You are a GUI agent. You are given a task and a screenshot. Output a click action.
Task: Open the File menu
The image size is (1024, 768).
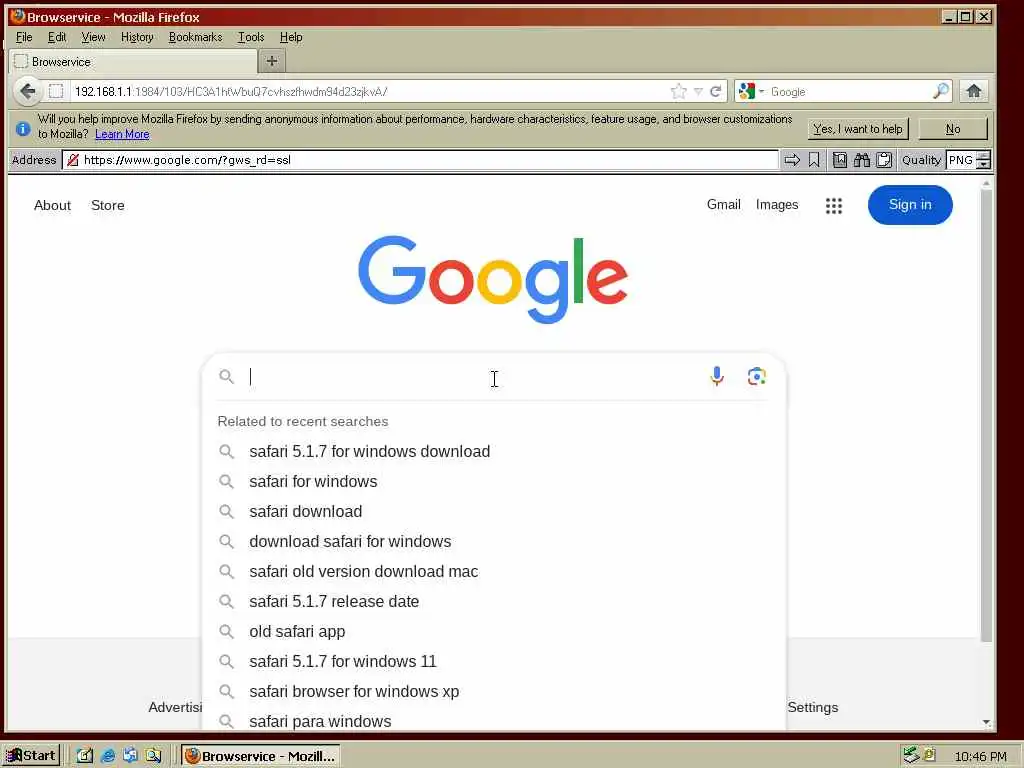[24, 37]
